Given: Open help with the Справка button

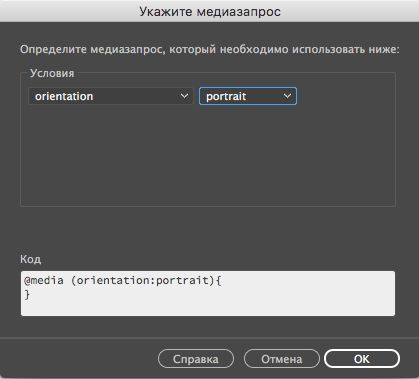Looking at the screenshot, I should [x=196, y=359].
